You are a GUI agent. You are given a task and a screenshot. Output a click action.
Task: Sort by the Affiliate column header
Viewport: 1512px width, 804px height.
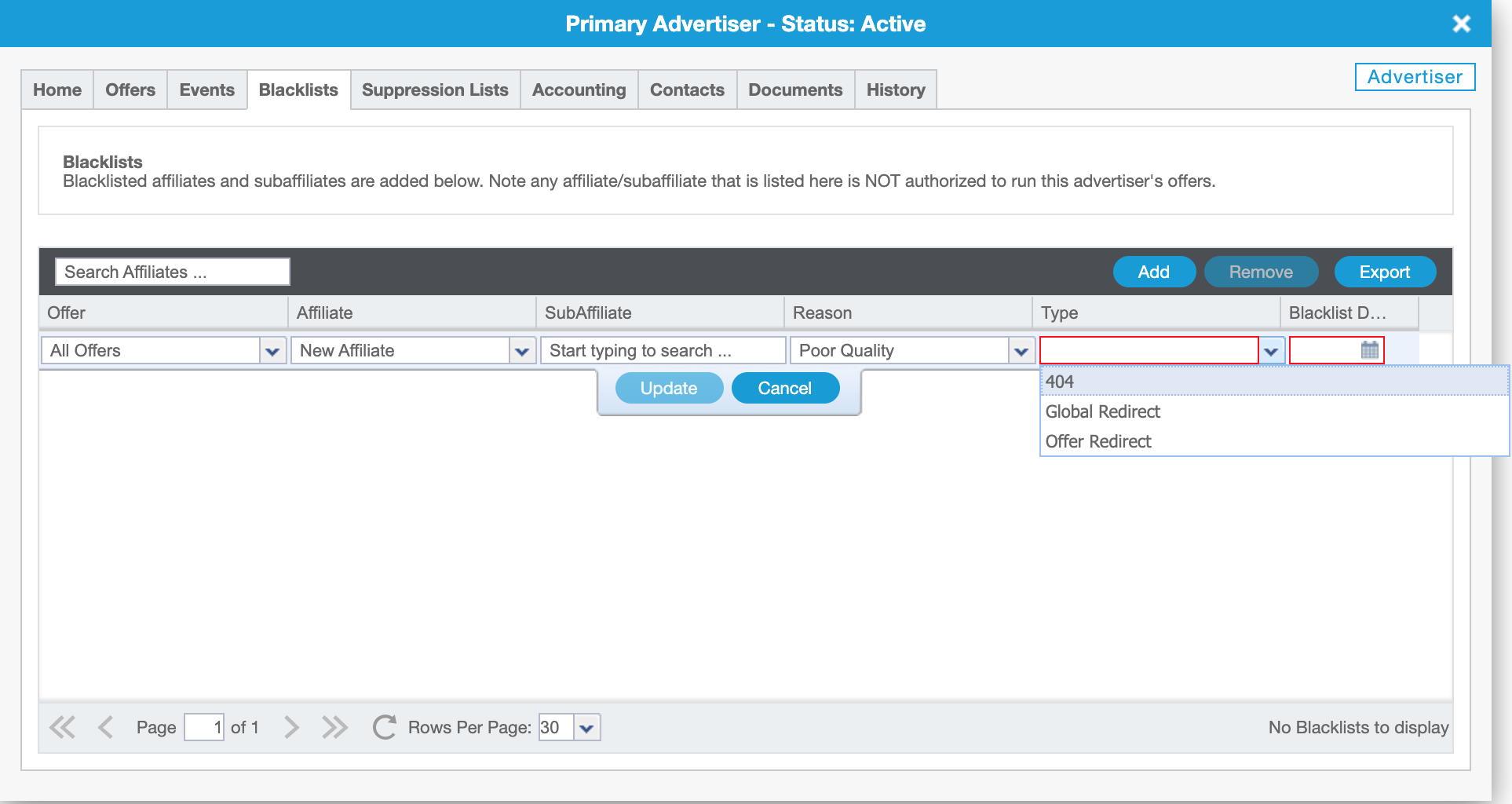click(412, 312)
